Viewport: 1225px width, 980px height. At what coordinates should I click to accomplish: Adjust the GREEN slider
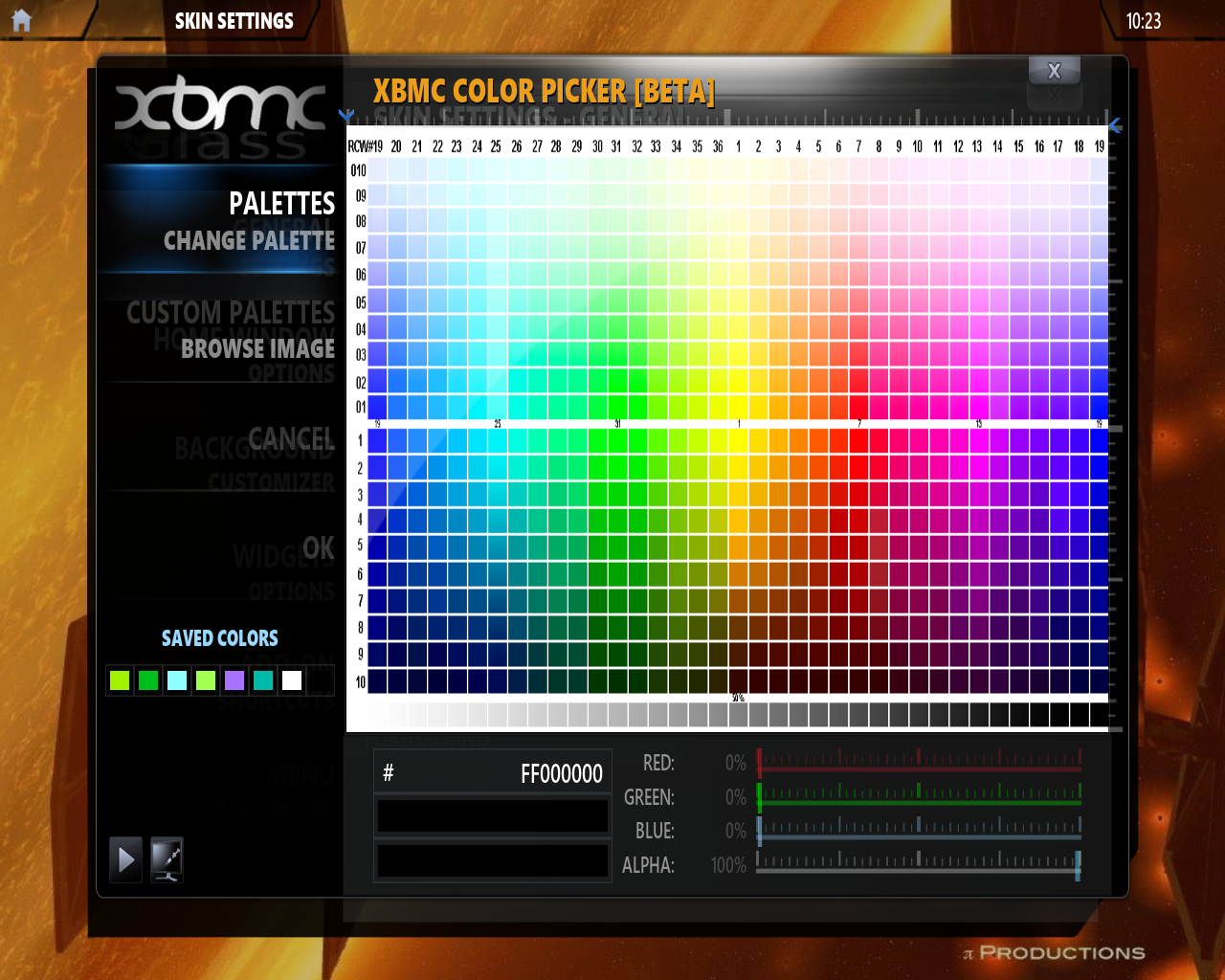click(919, 796)
